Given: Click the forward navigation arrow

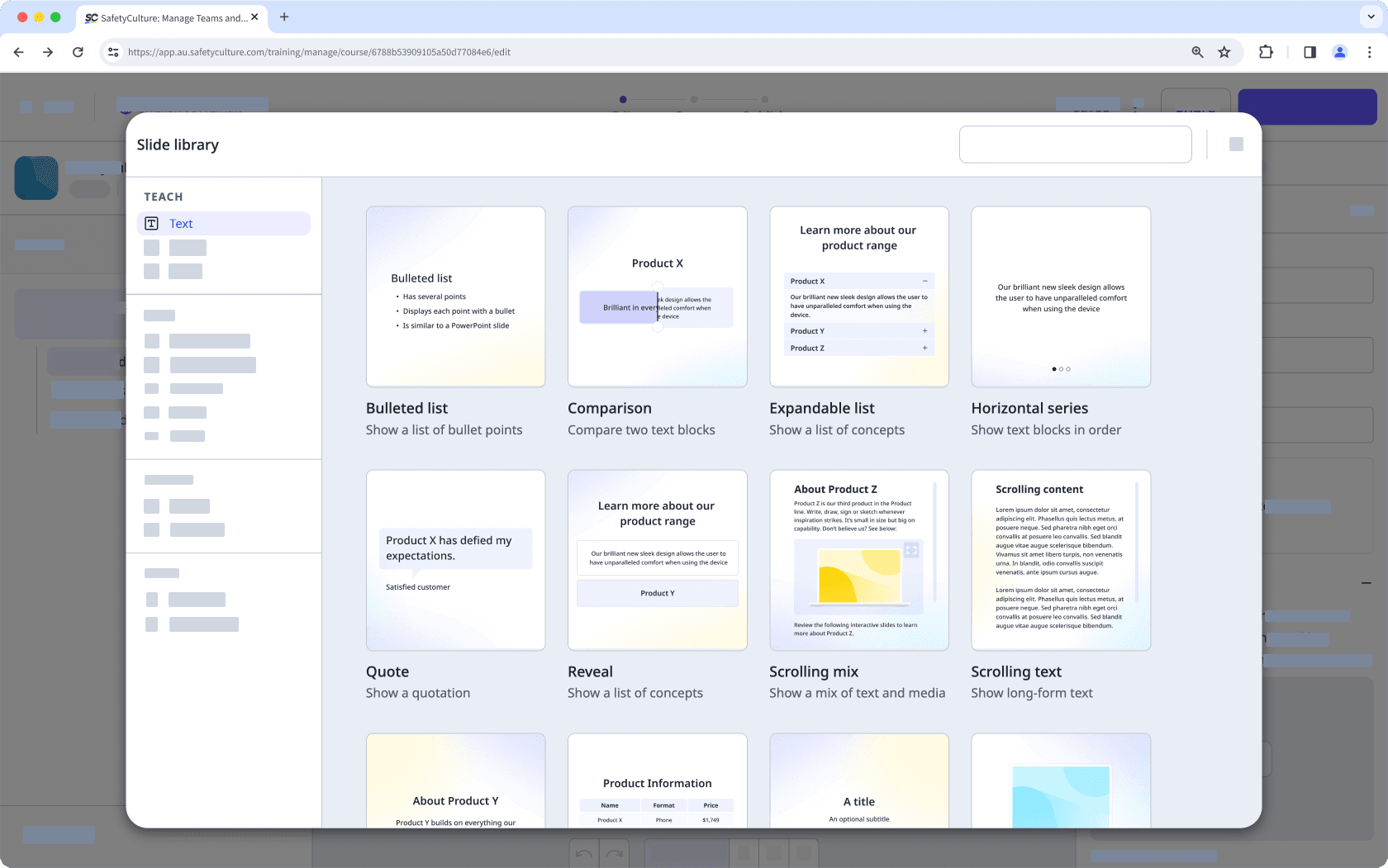Looking at the screenshot, I should click(48, 51).
